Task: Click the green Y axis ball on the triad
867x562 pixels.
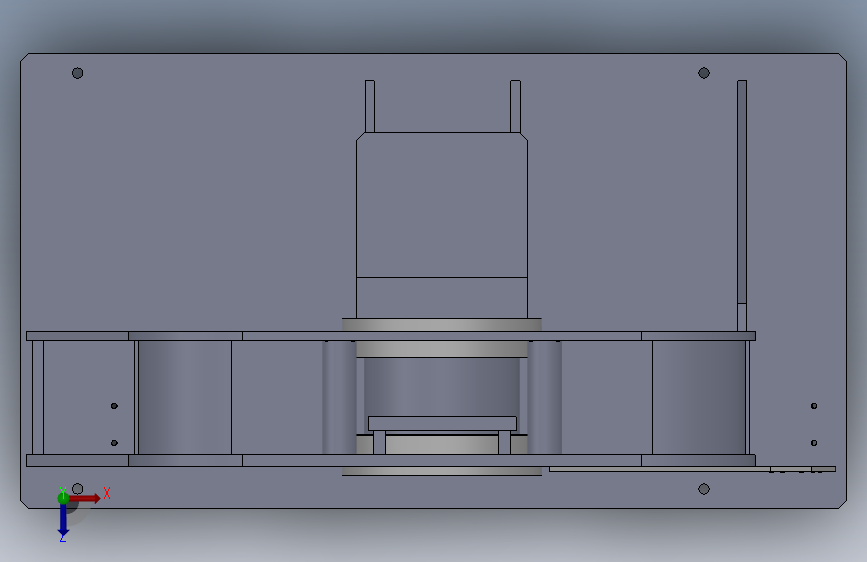Action: point(63,498)
